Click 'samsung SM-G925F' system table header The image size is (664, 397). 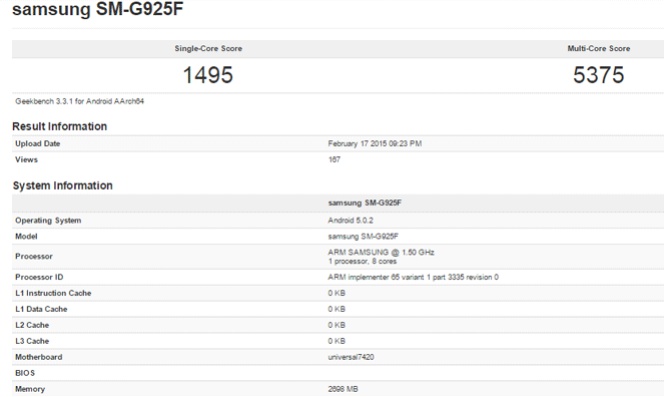[x=365, y=203]
